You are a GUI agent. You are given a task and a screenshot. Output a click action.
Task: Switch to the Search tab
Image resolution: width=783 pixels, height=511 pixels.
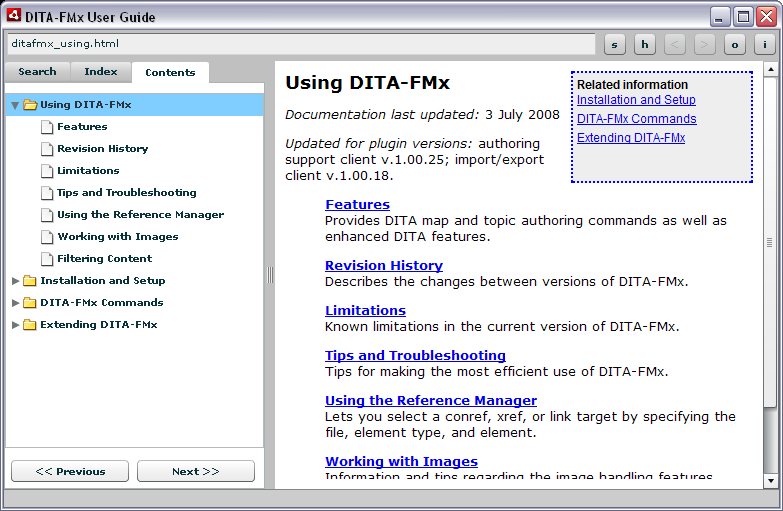[x=37, y=72]
